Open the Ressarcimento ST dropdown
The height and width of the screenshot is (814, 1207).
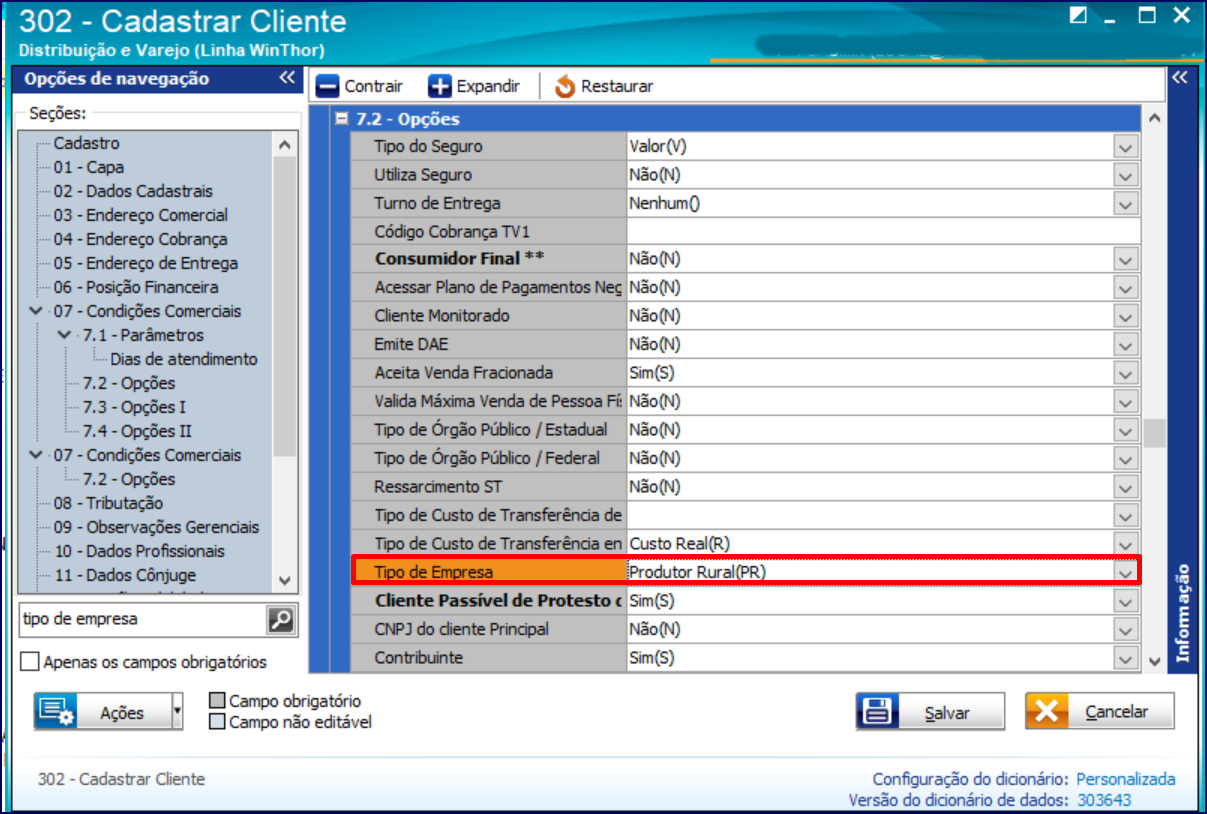coord(1127,487)
